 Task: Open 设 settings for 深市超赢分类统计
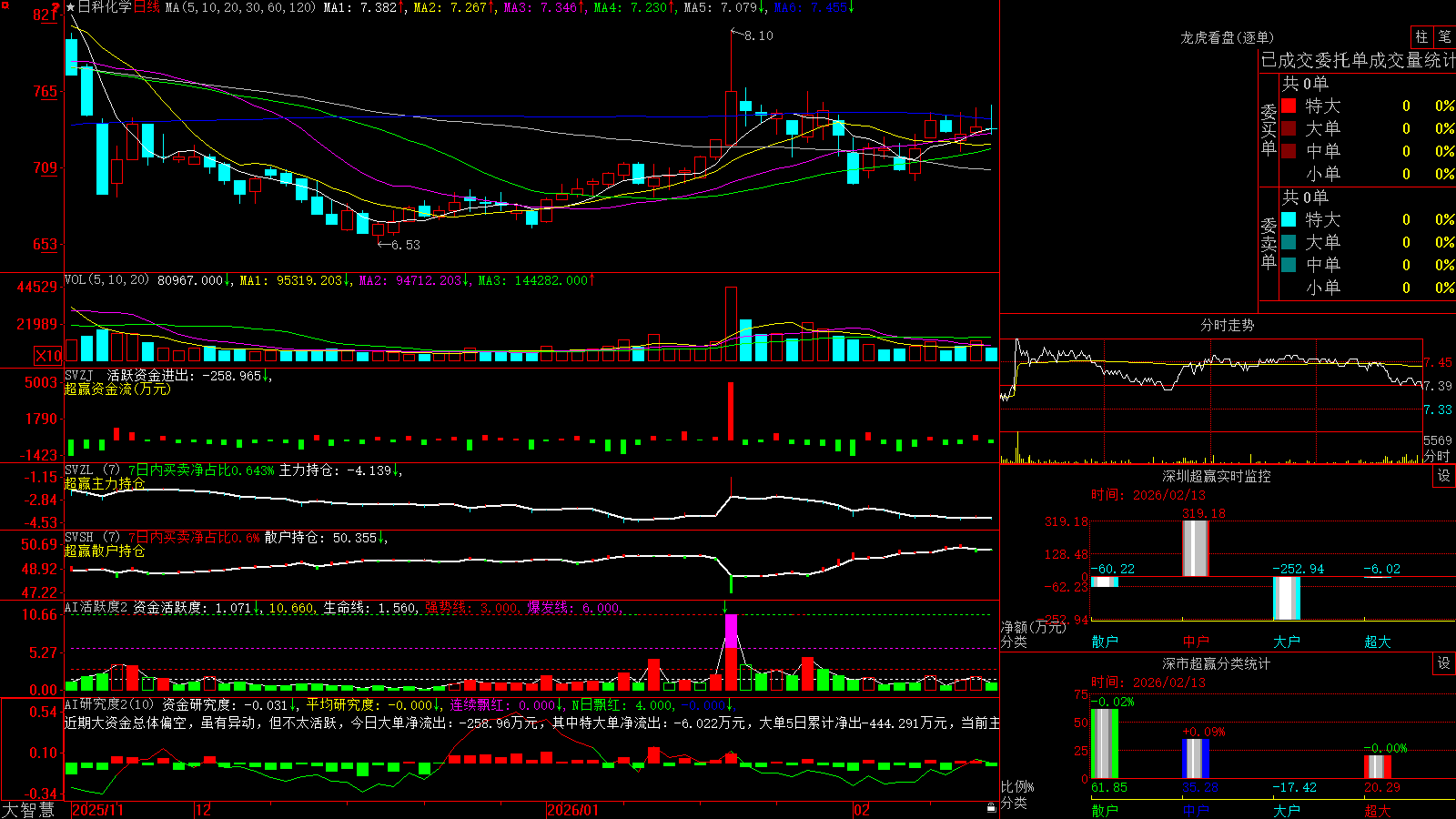(x=1444, y=663)
